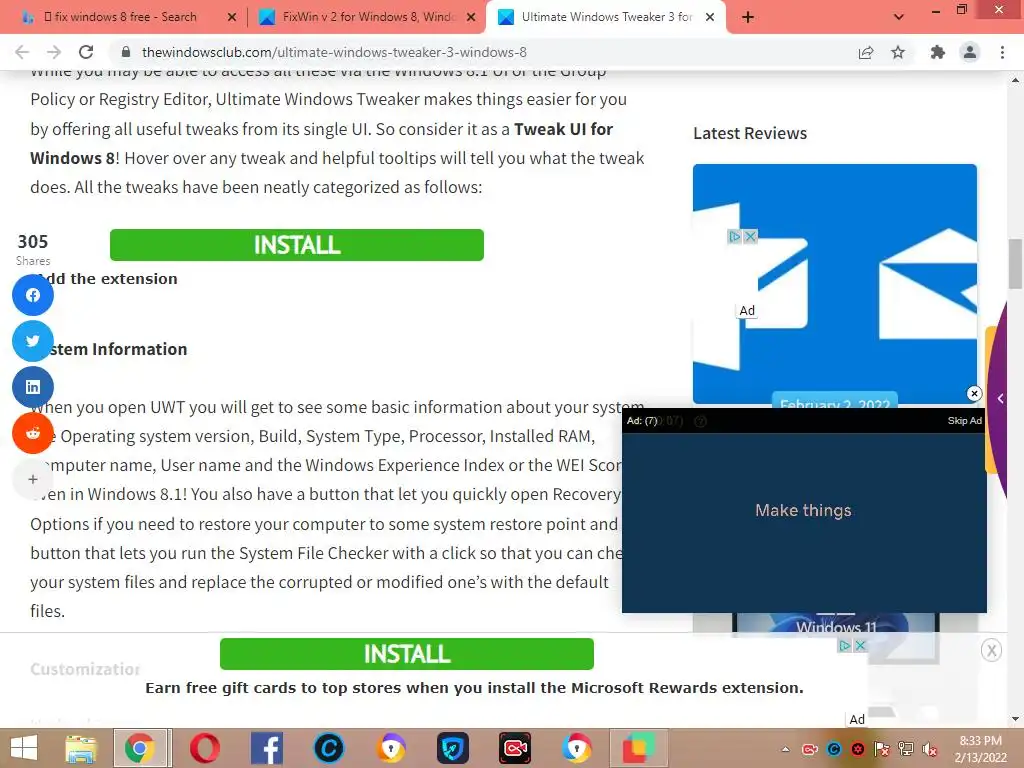Expand the side panel chevron arrow
Viewport: 1024px width, 768px height.
pos(1000,398)
